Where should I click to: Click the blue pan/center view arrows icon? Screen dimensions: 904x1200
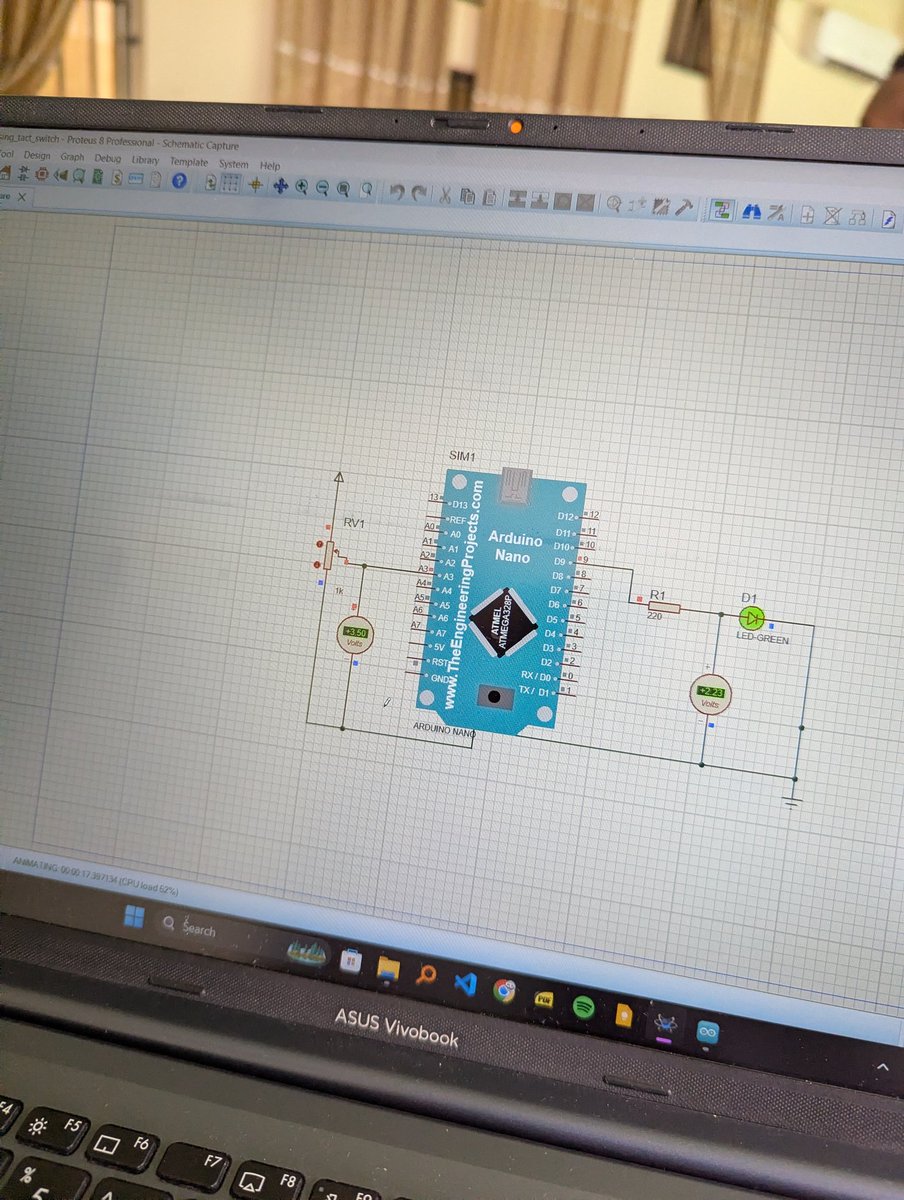coord(280,186)
